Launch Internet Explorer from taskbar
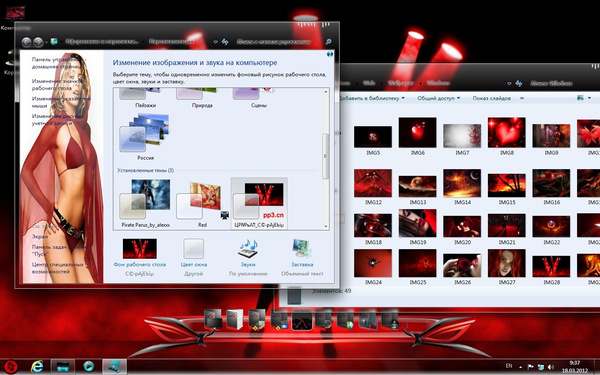Screen dimensions: 600x375 (x=37, y=367)
